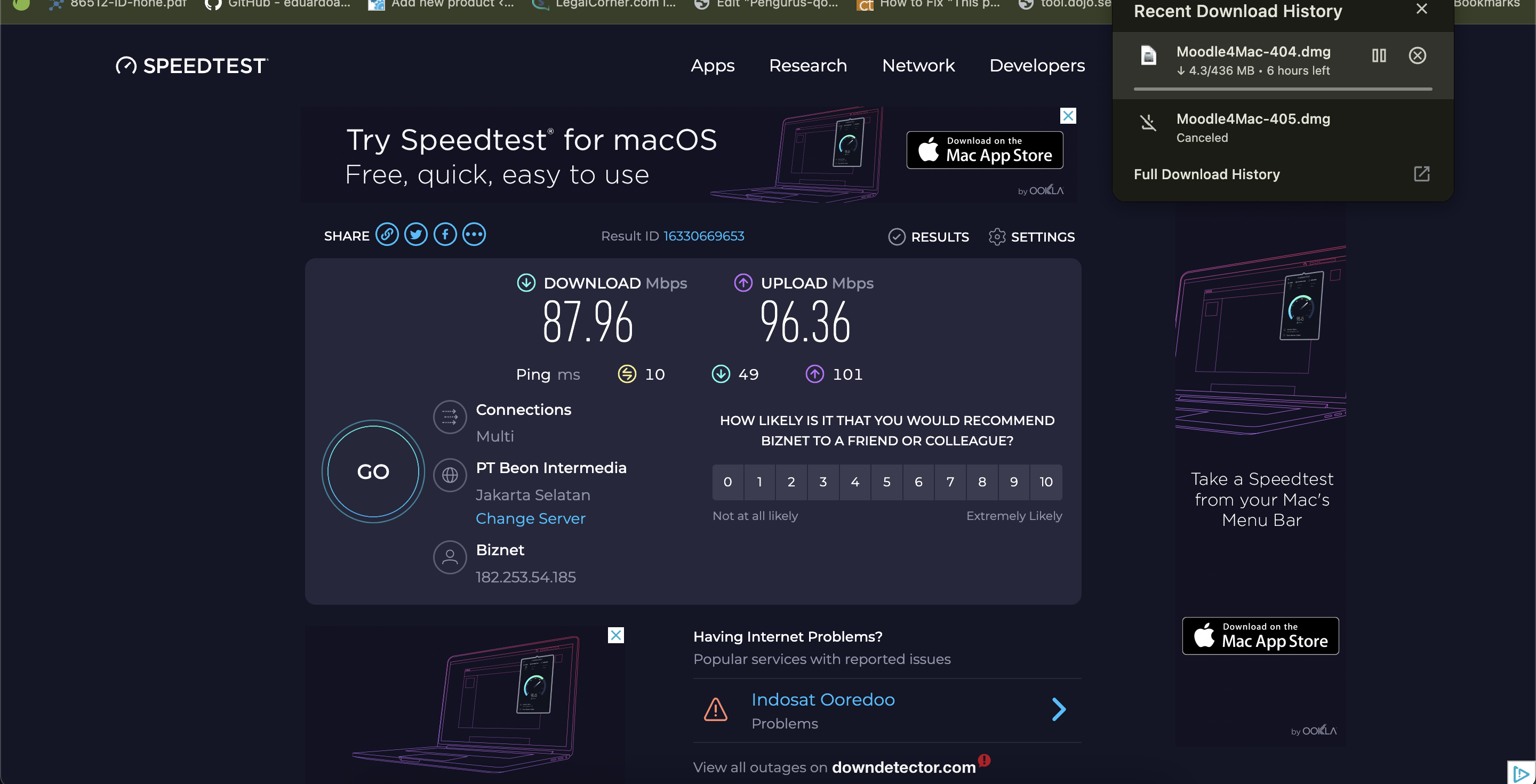This screenshot has height=784, width=1536.
Task: Select rating 10 for Biznet recommendation
Action: click(1046, 482)
